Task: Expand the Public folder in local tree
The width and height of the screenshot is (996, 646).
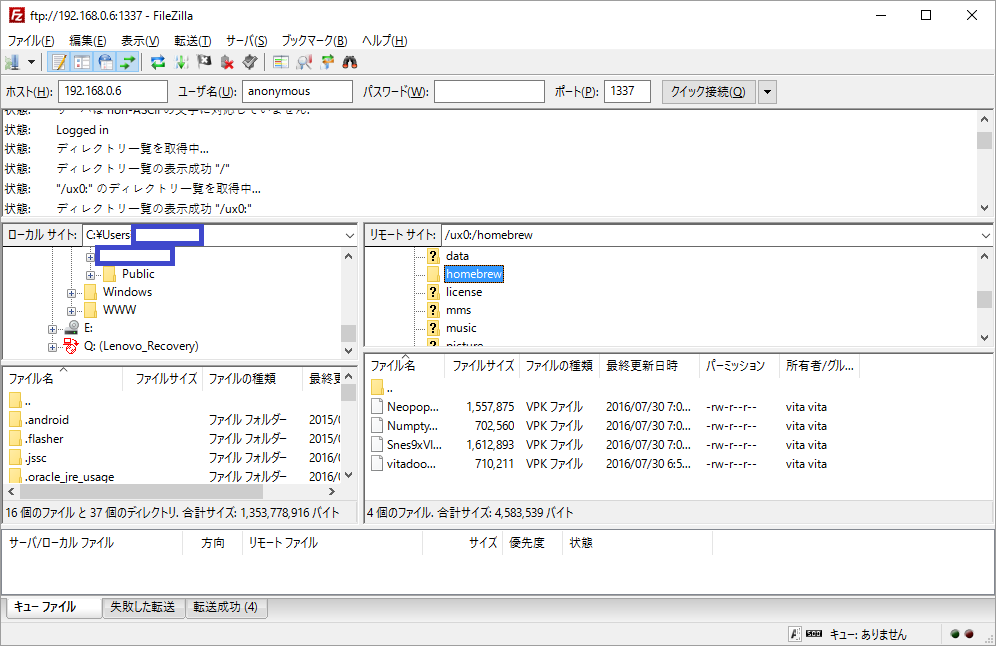Action: click(90, 275)
